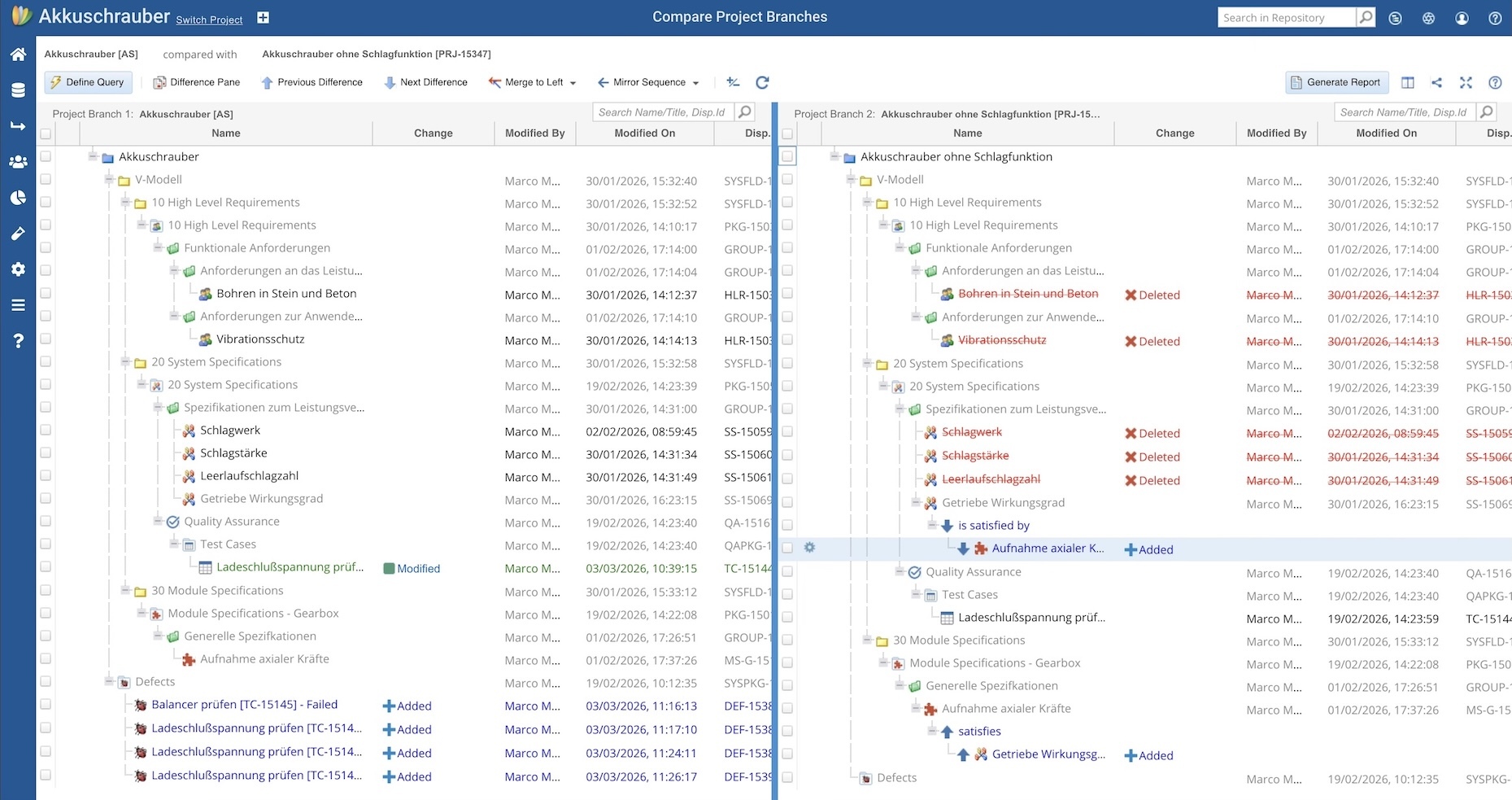Click the Generate Report button

tap(1335, 82)
